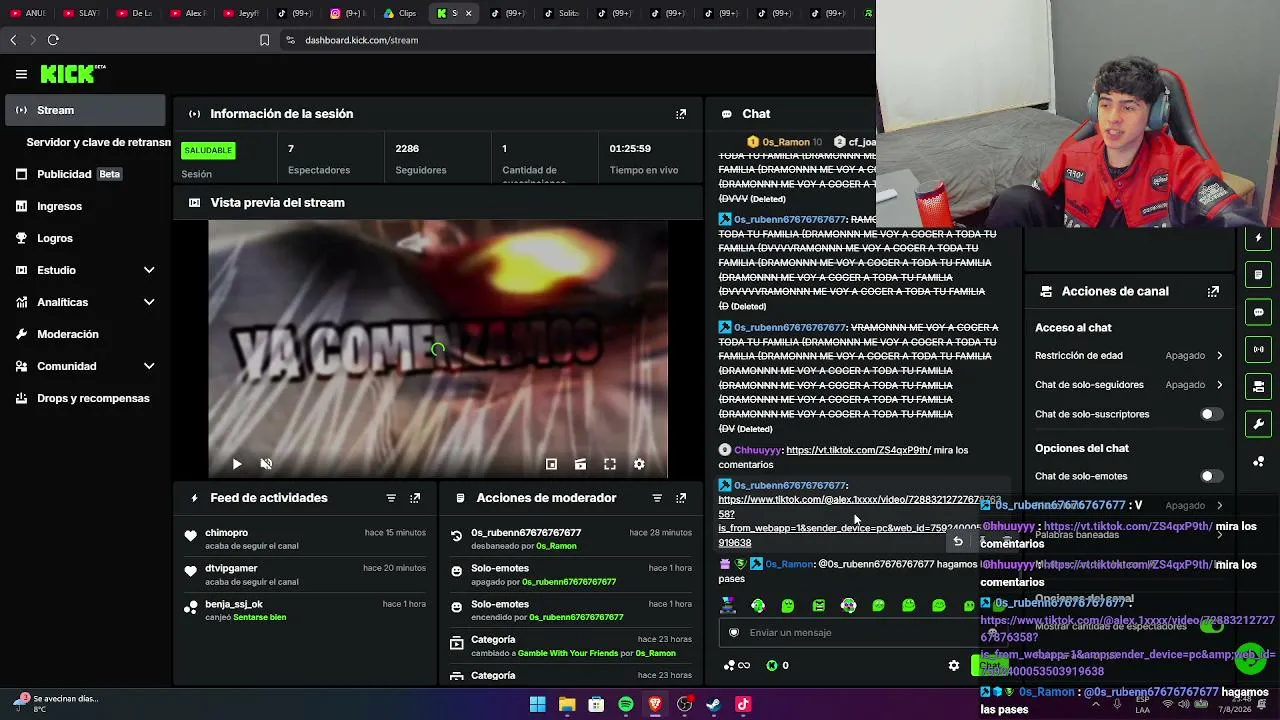The width and height of the screenshot is (1280, 720).
Task: Toggle Chat de solo-emotes
Action: (1211, 476)
